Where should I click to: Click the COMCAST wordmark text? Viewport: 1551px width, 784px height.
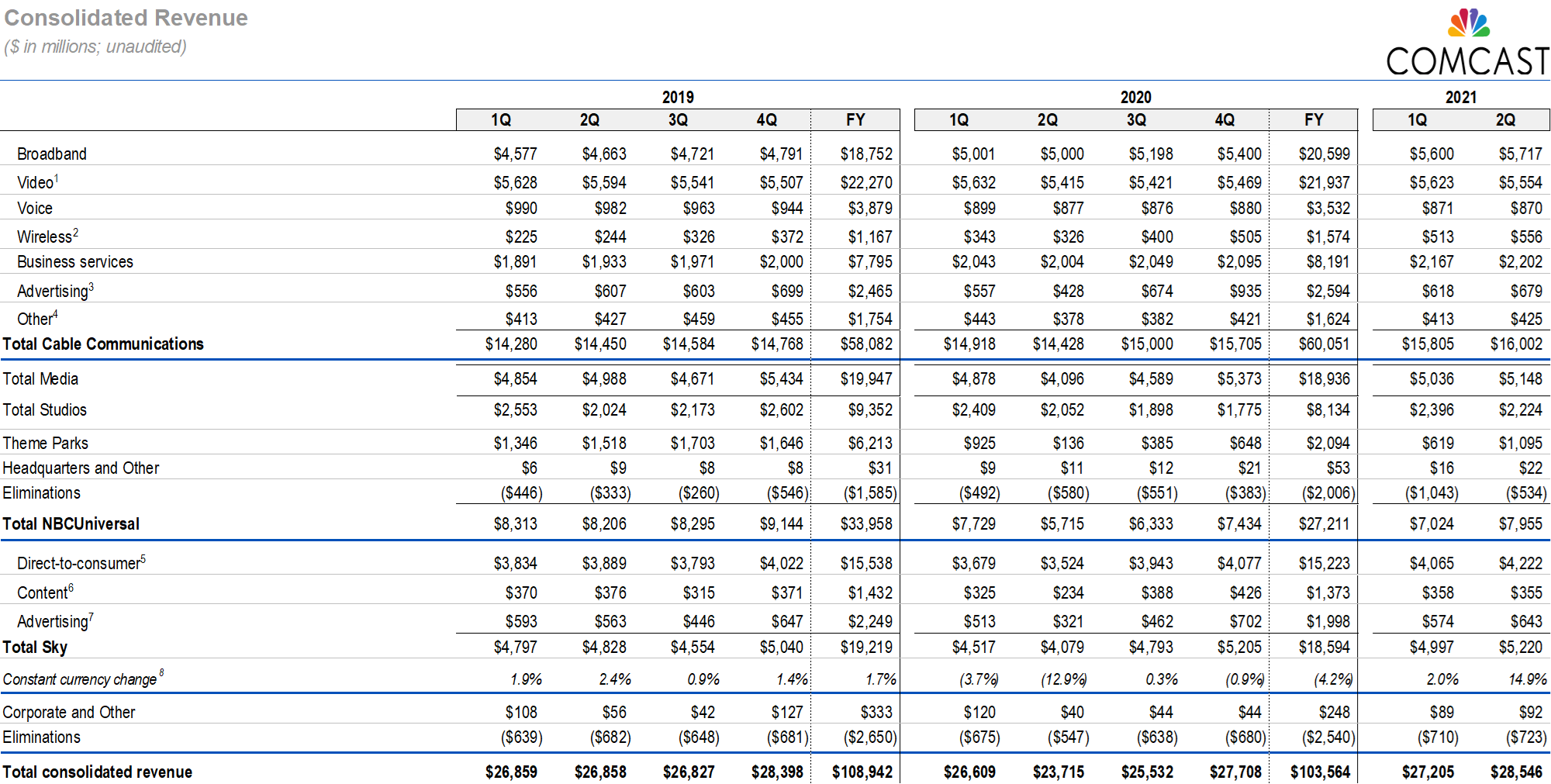tap(1466, 62)
